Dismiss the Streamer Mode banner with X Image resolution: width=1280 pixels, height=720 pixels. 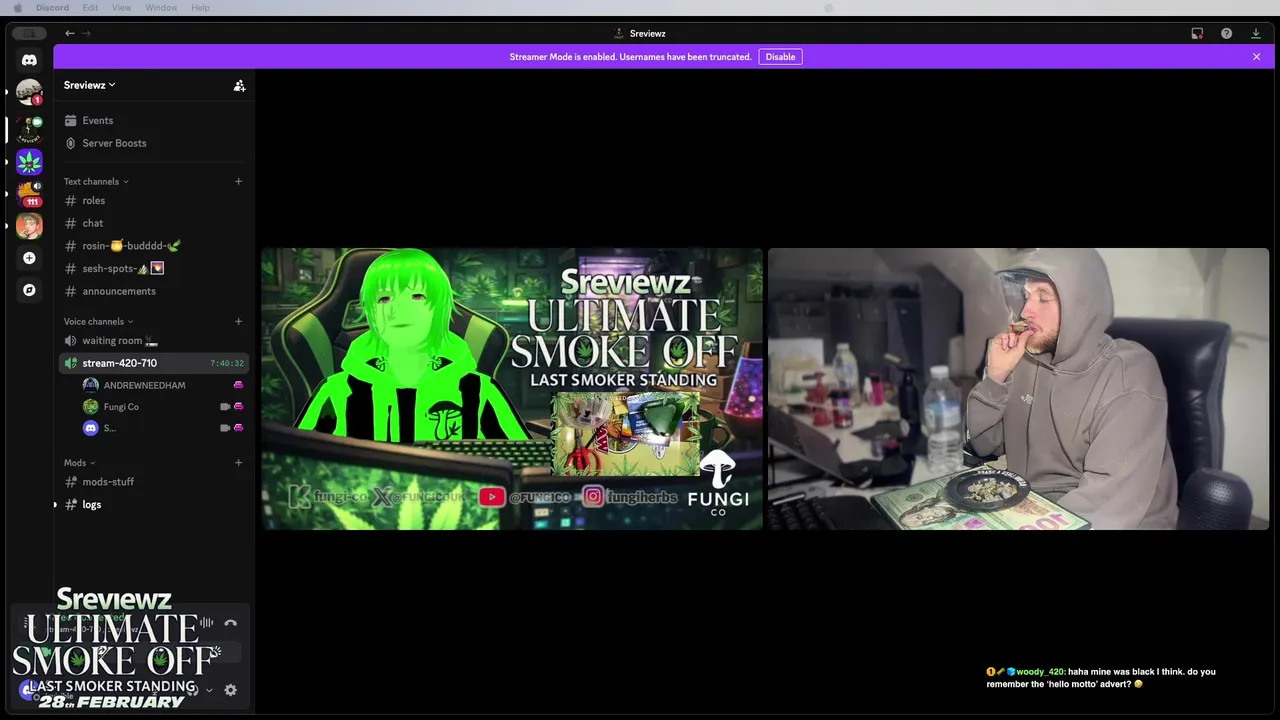1256,57
